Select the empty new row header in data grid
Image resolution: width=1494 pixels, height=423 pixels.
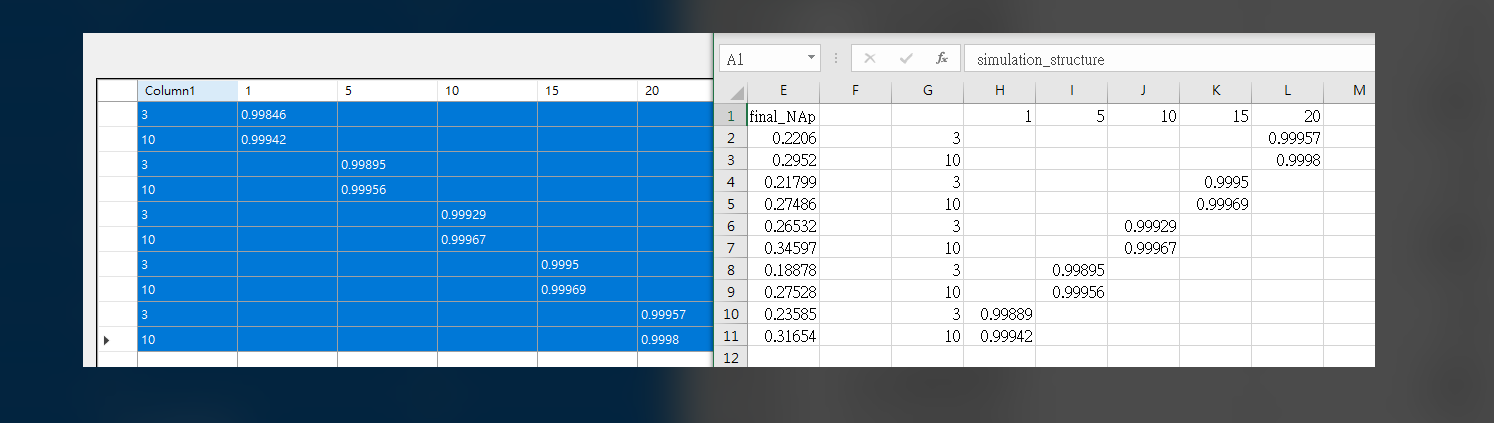pos(117,359)
